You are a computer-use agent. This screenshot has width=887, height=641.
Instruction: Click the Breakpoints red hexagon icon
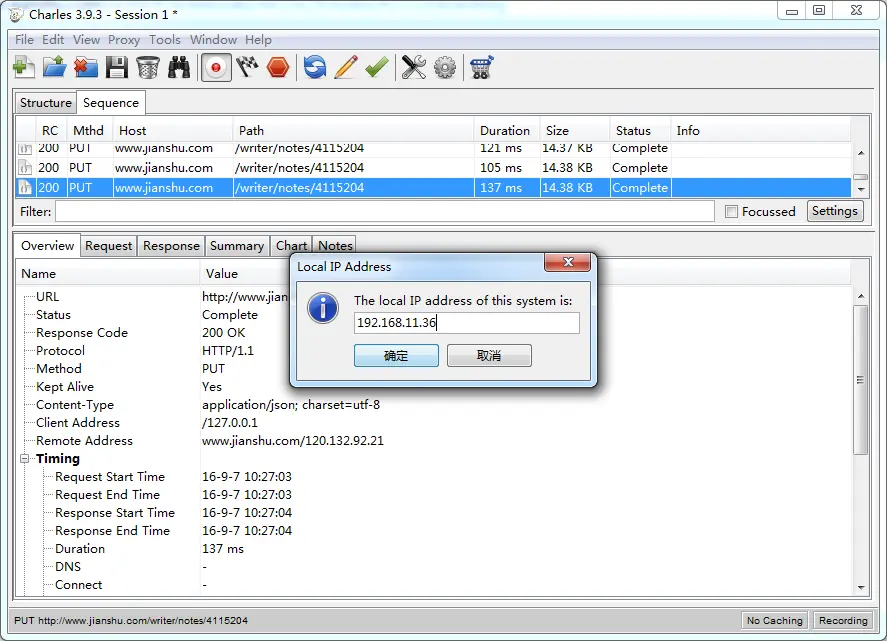coord(278,67)
